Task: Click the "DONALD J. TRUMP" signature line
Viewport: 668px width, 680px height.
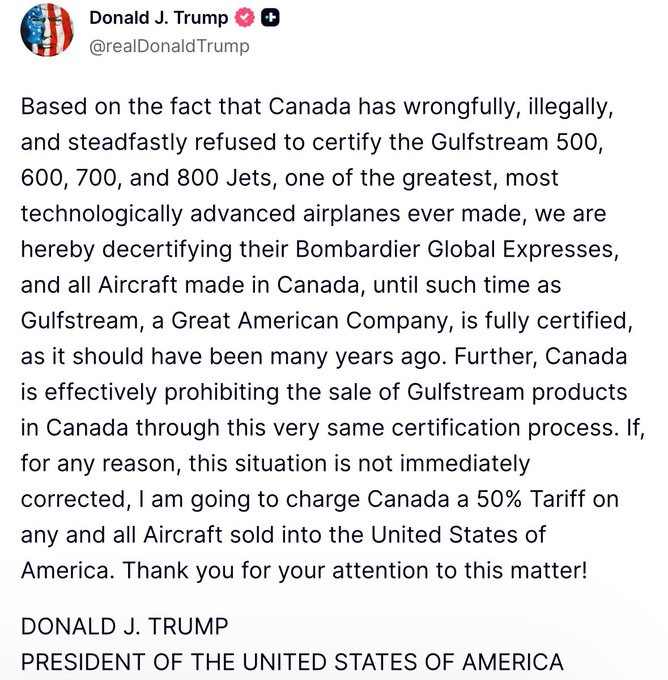Action: point(124,626)
